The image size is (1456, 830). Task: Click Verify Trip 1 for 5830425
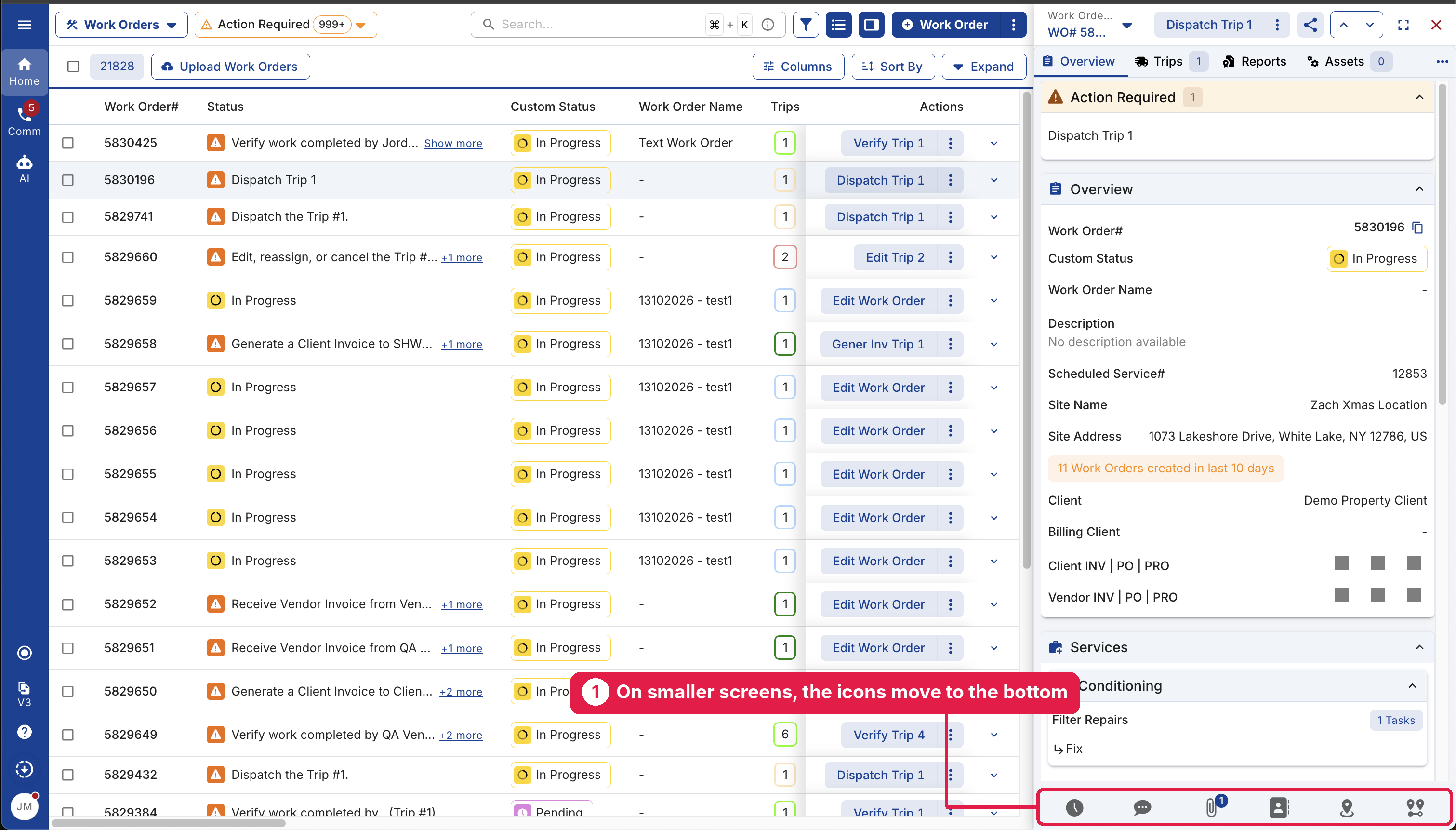(888, 143)
